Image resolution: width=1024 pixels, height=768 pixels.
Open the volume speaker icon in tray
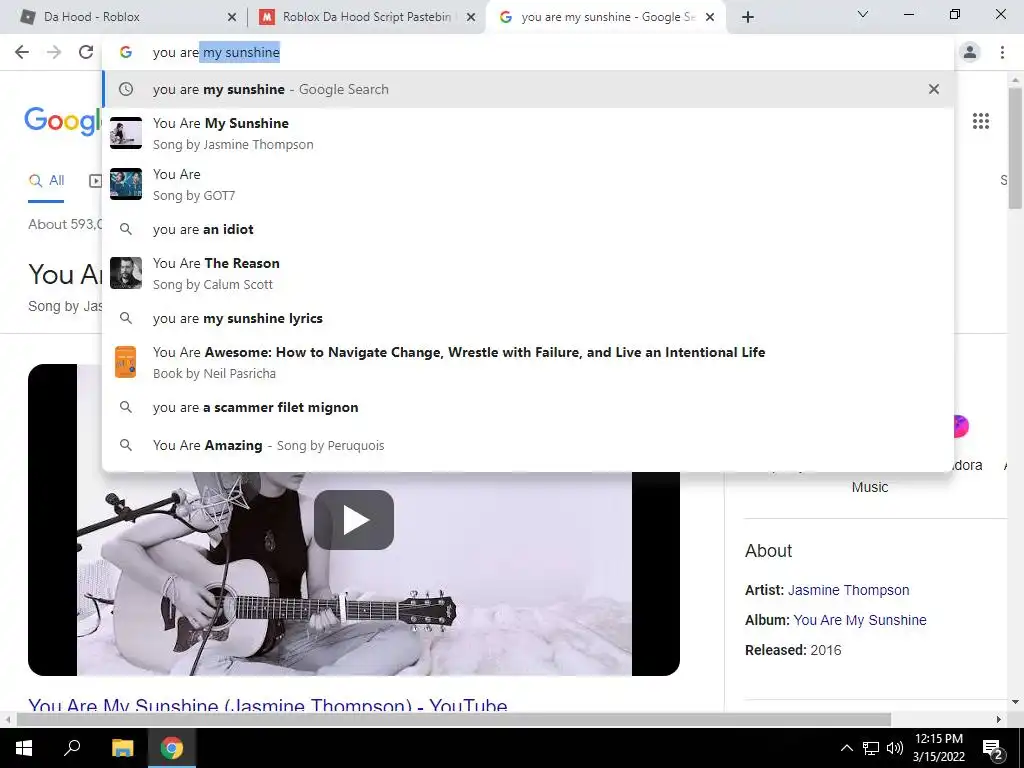pyautogui.click(x=895, y=748)
